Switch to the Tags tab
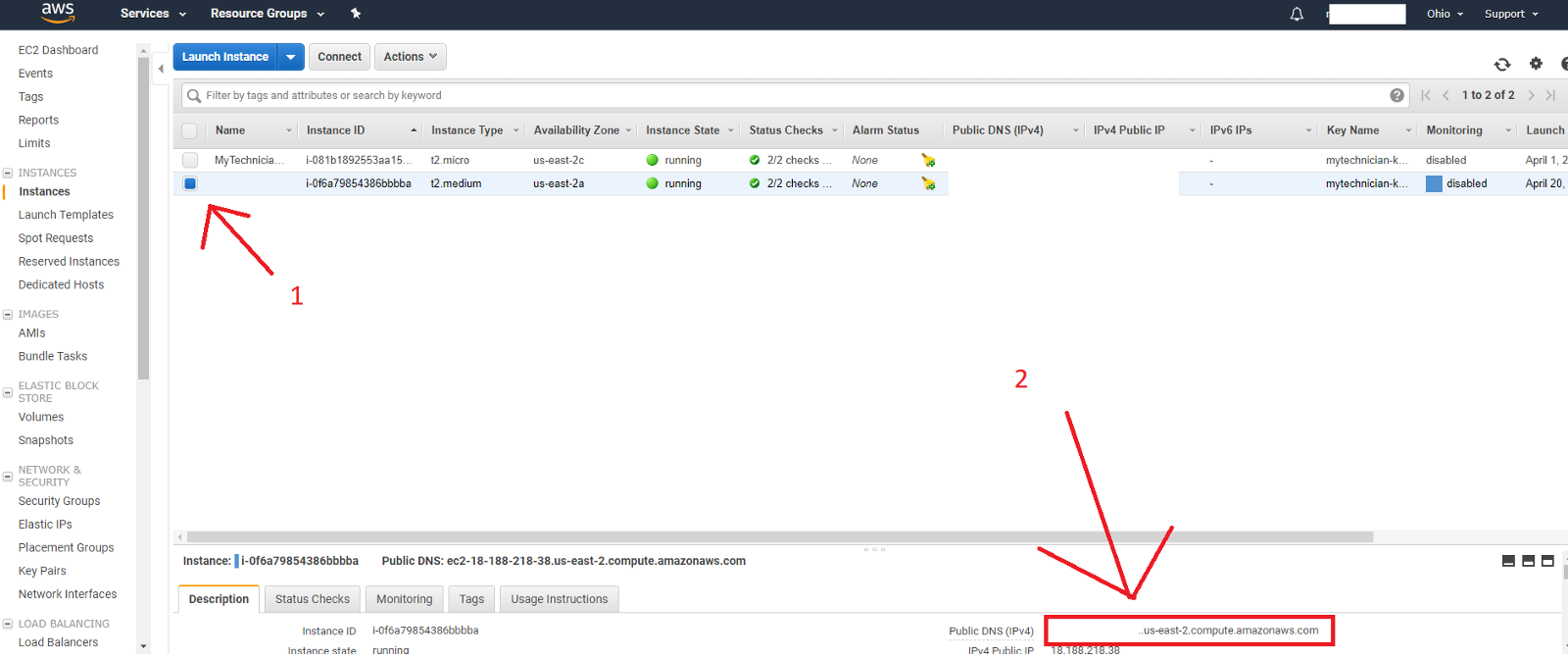 pyautogui.click(x=471, y=599)
